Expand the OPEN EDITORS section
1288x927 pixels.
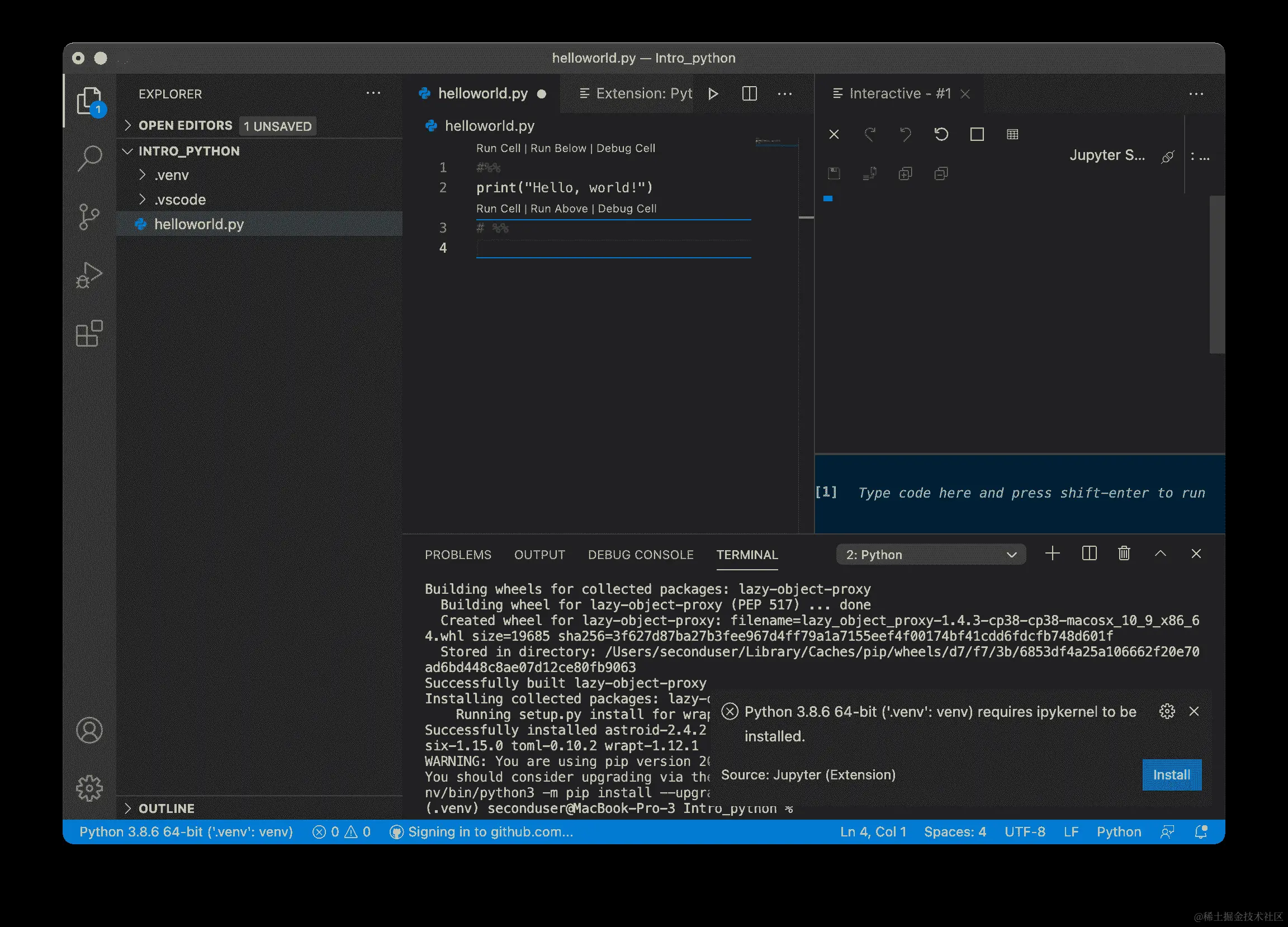point(185,126)
